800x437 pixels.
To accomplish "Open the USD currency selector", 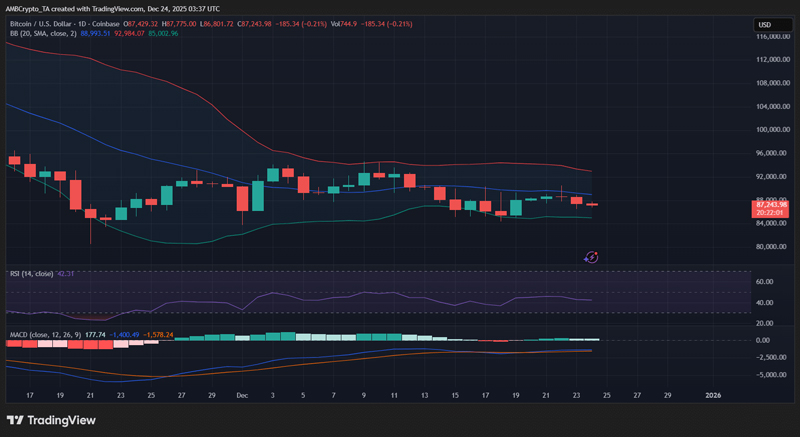I will 764,25.
